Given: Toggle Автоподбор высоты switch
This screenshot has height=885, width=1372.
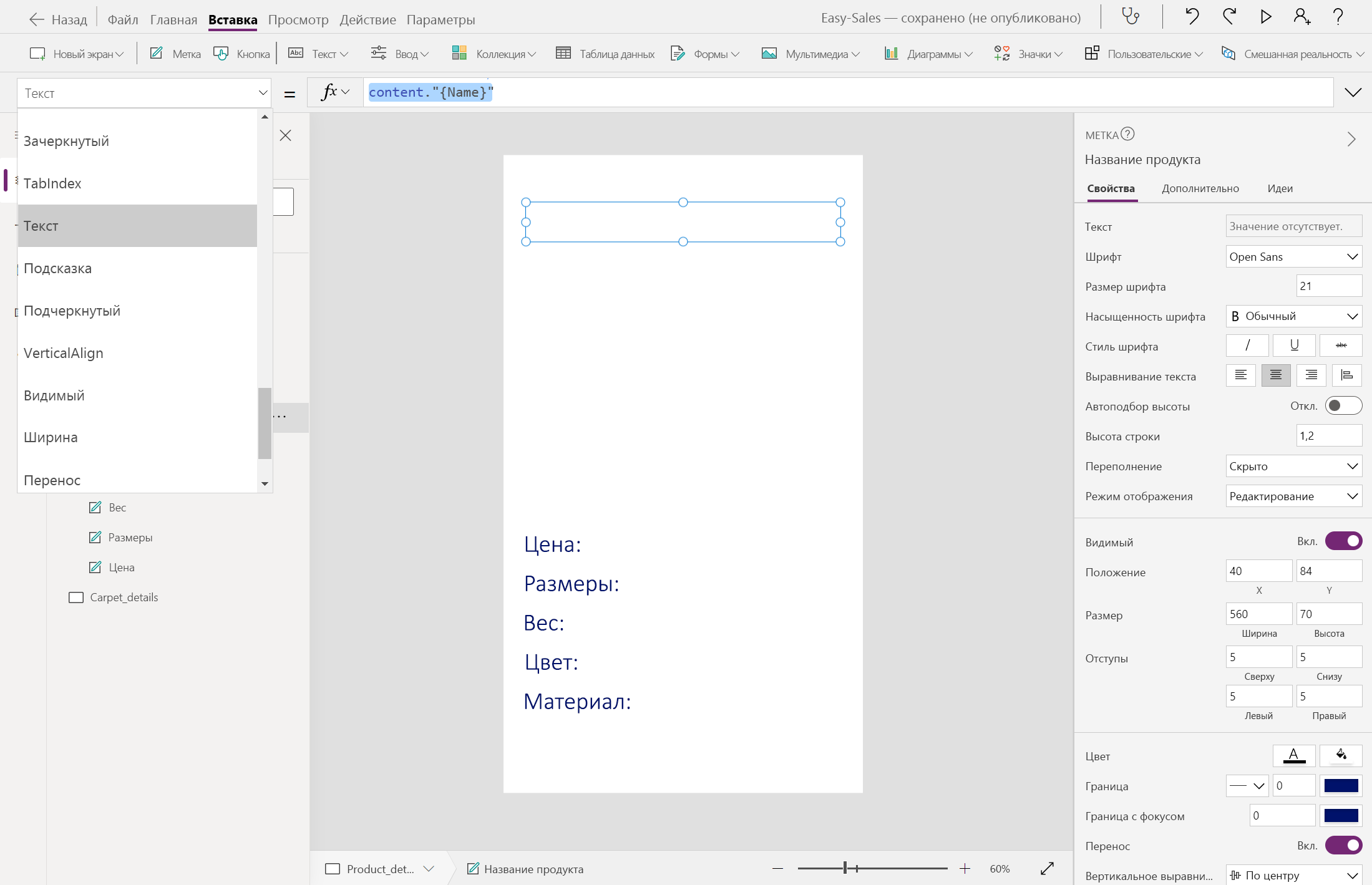Looking at the screenshot, I should pos(1343,406).
